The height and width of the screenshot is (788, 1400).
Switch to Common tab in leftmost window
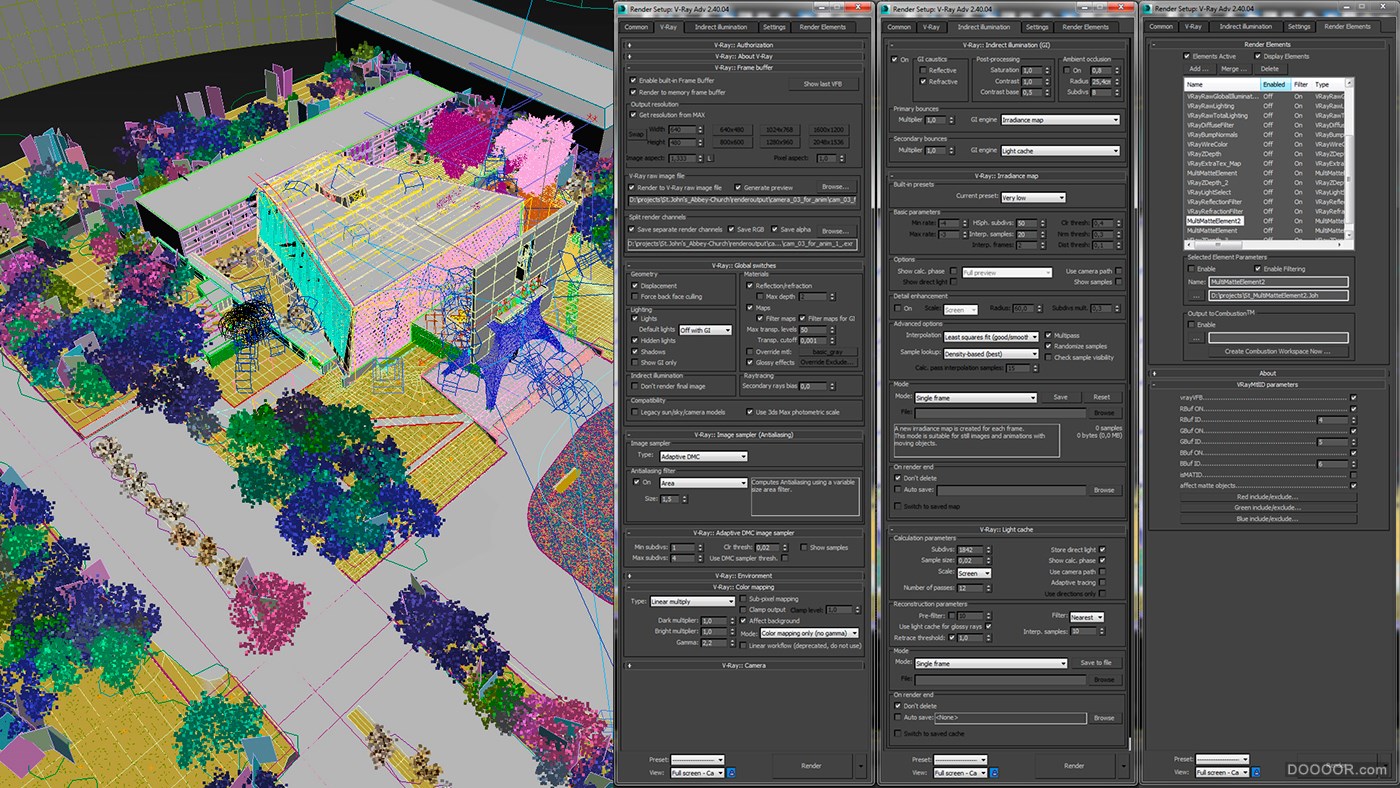coord(636,27)
